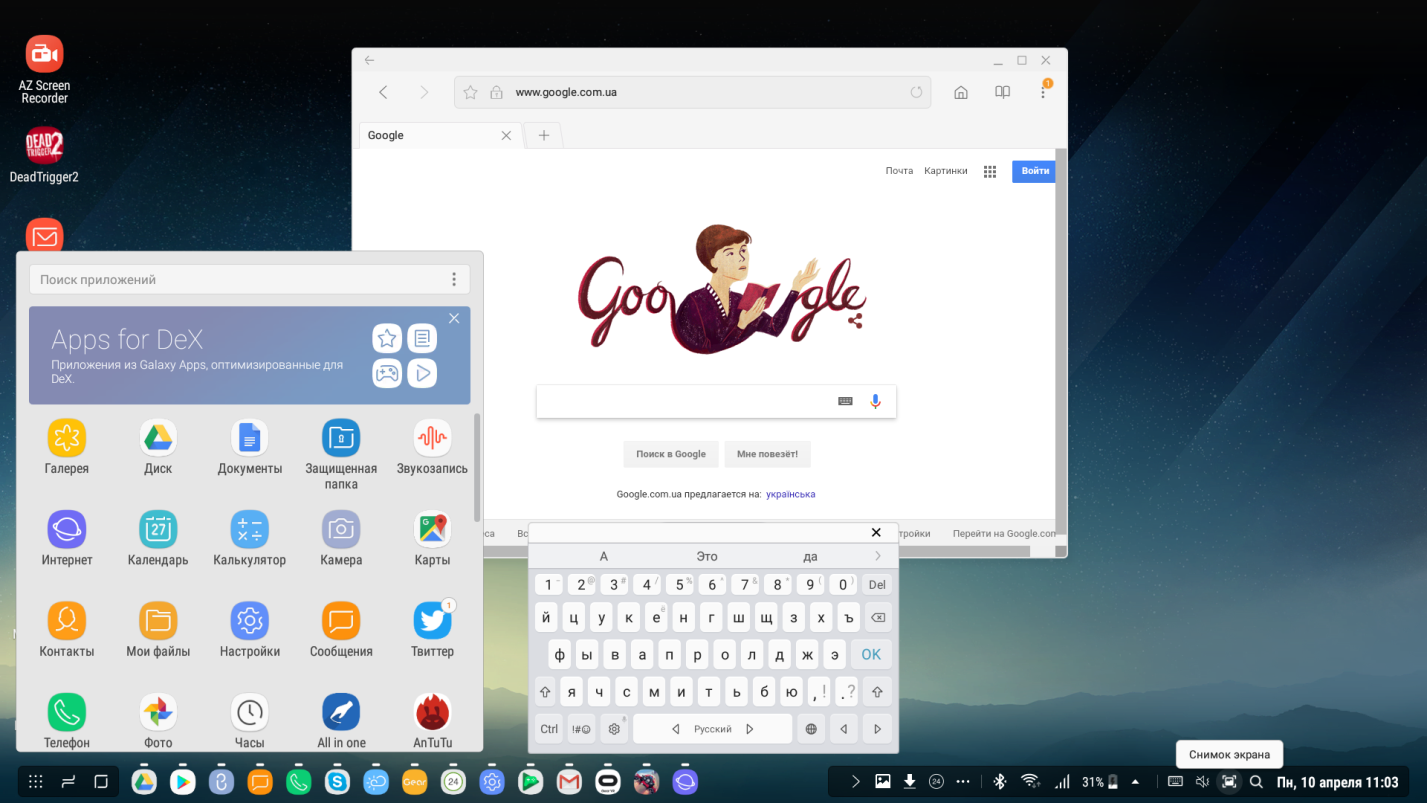Toggle the left Shift key on keyboard
Image resolution: width=1427 pixels, height=803 pixels.
(546, 691)
